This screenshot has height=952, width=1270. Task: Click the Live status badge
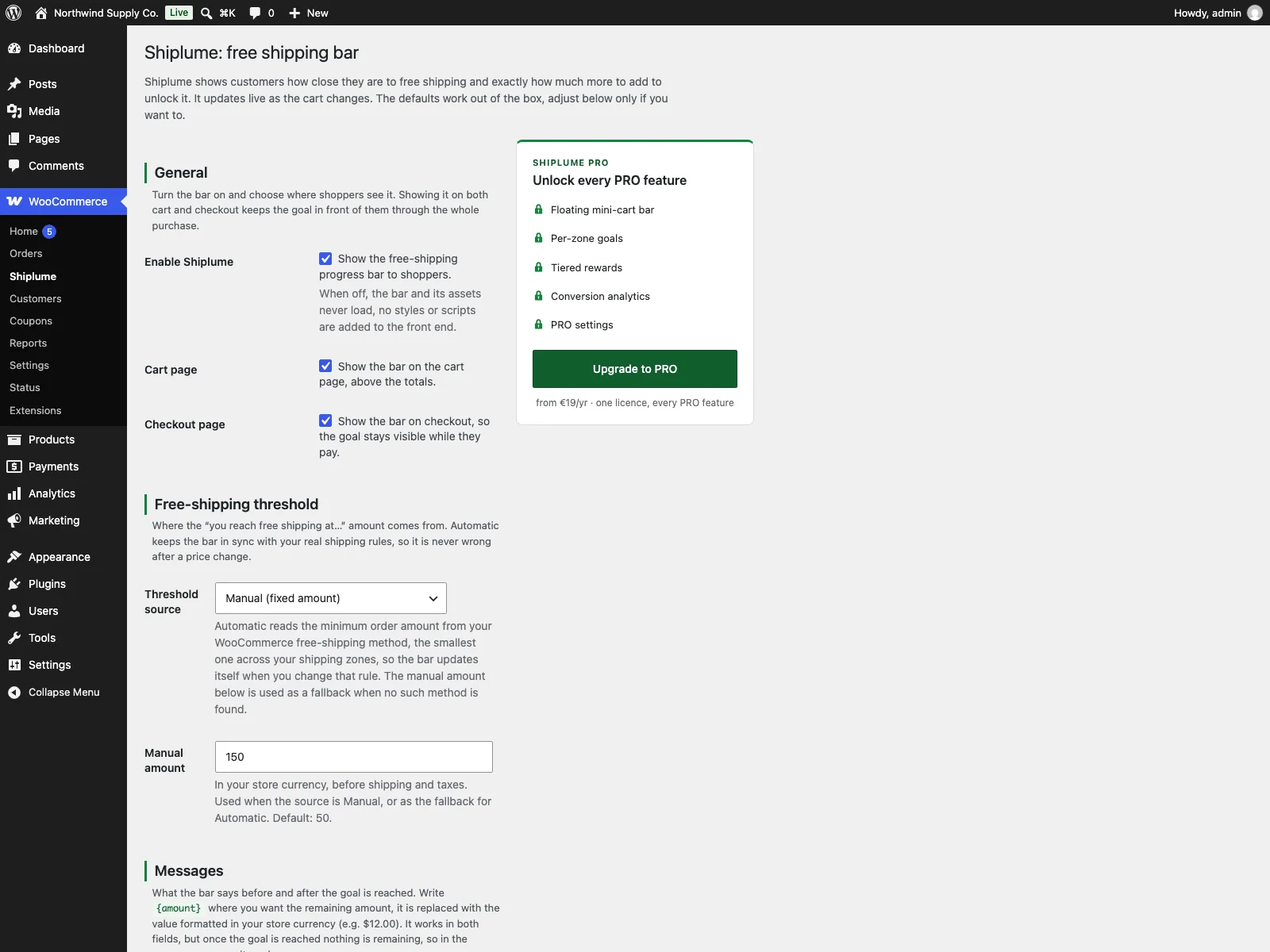pyautogui.click(x=179, y=13)
